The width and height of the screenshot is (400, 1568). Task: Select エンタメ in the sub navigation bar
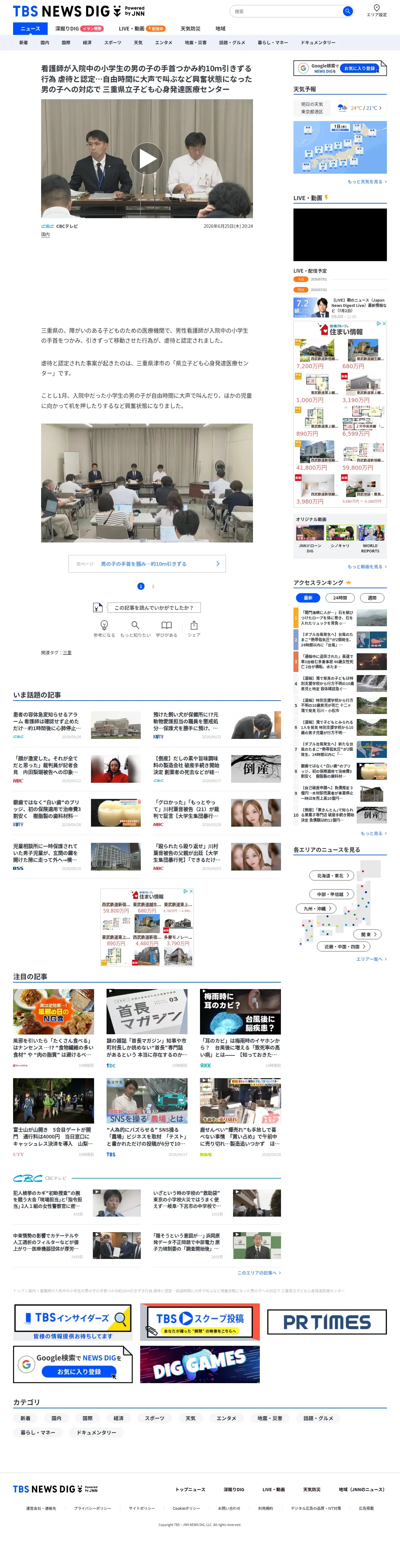coord(163,43)
